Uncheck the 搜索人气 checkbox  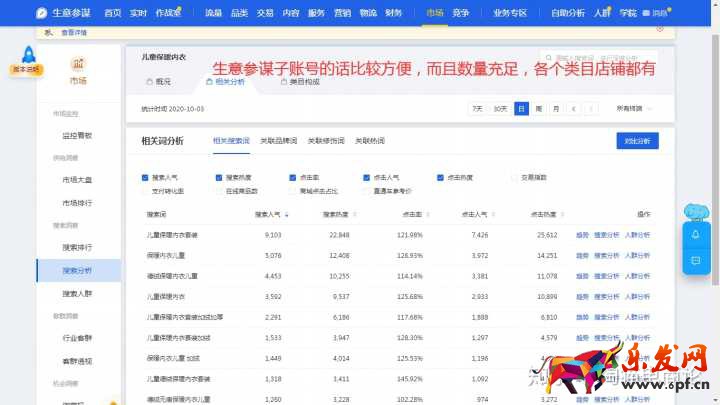coord(146,177)
